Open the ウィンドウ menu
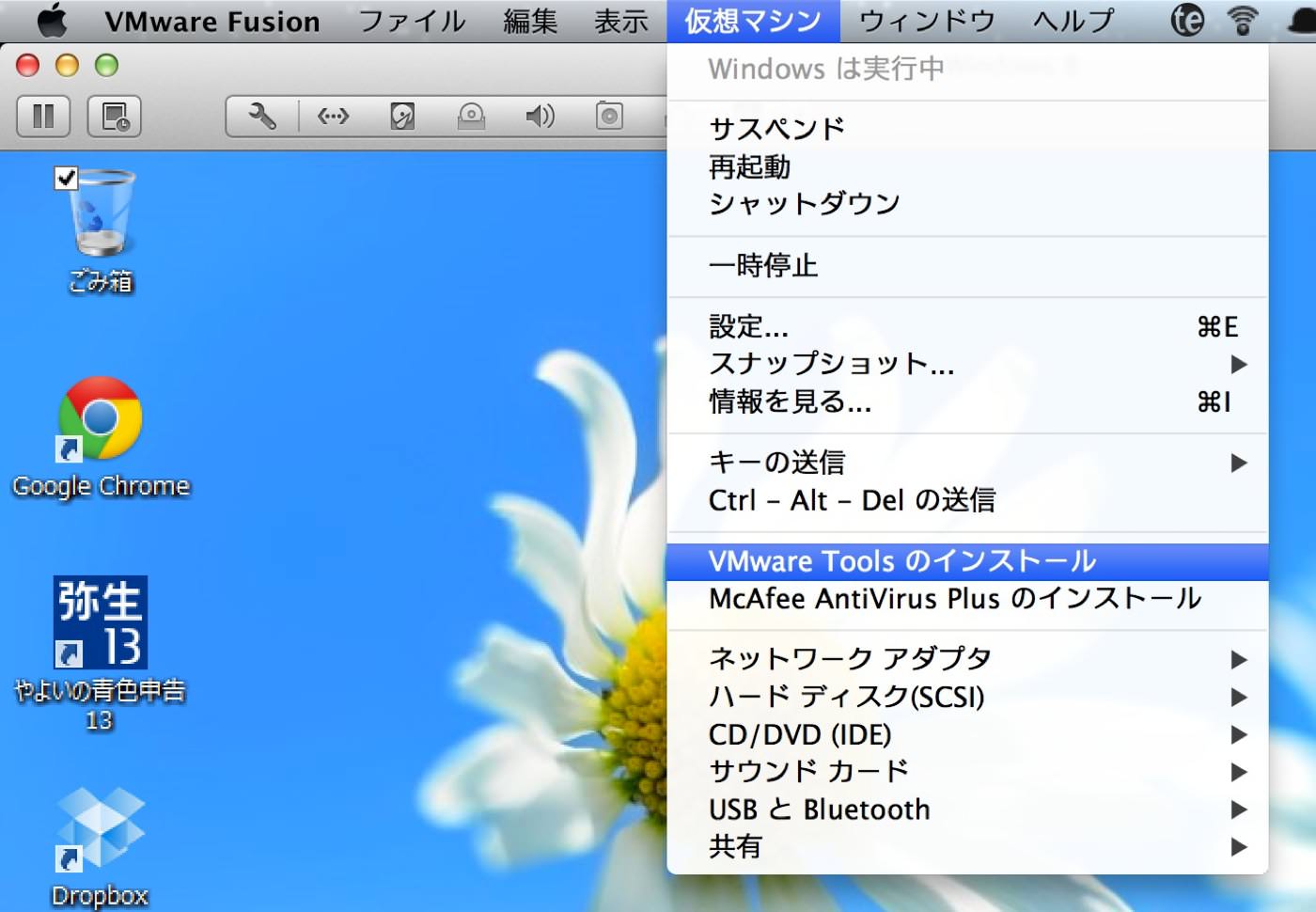This screenshot has width=1316, height=912. tap(927, 21)
